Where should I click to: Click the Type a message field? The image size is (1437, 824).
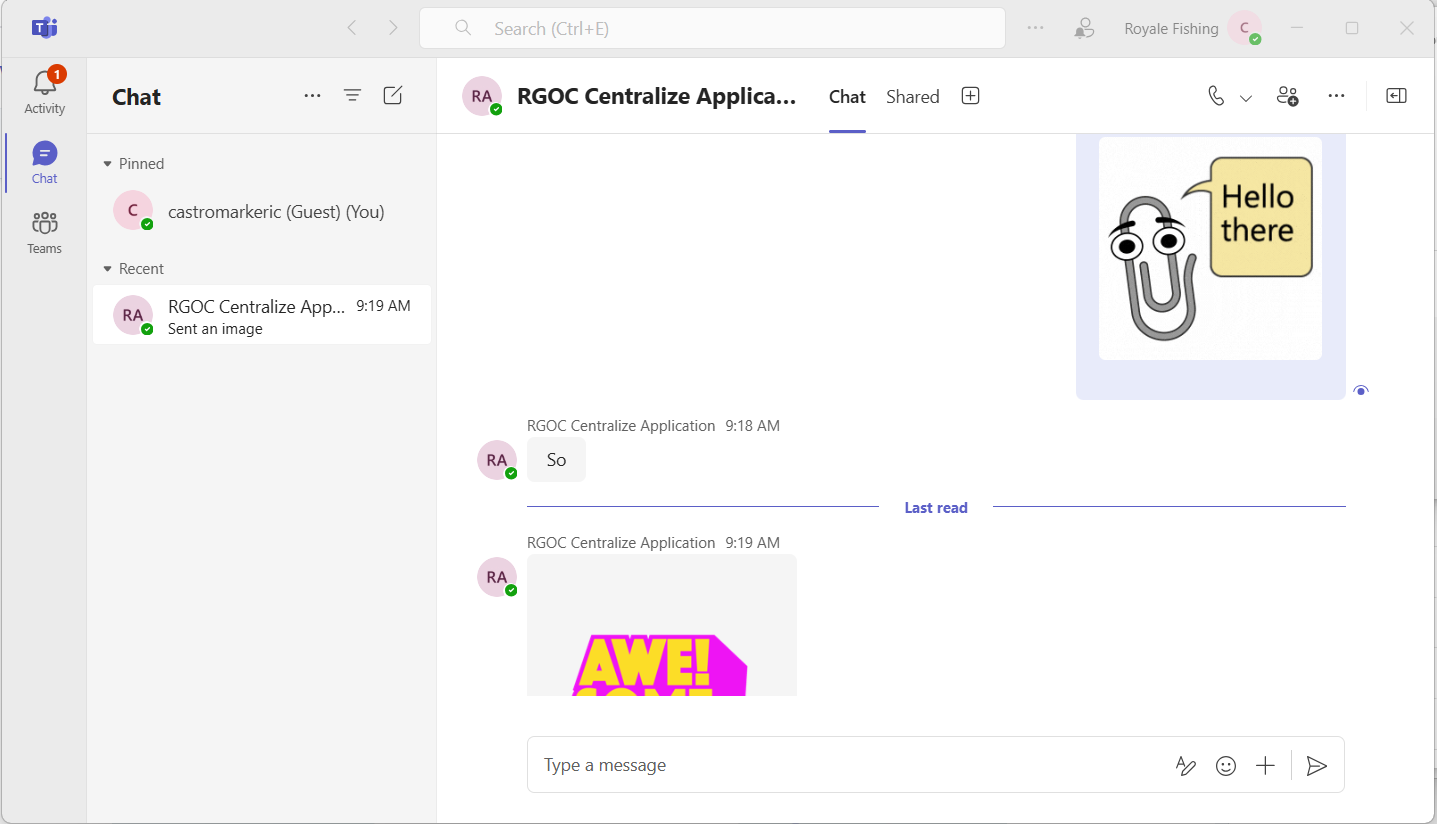850,765
